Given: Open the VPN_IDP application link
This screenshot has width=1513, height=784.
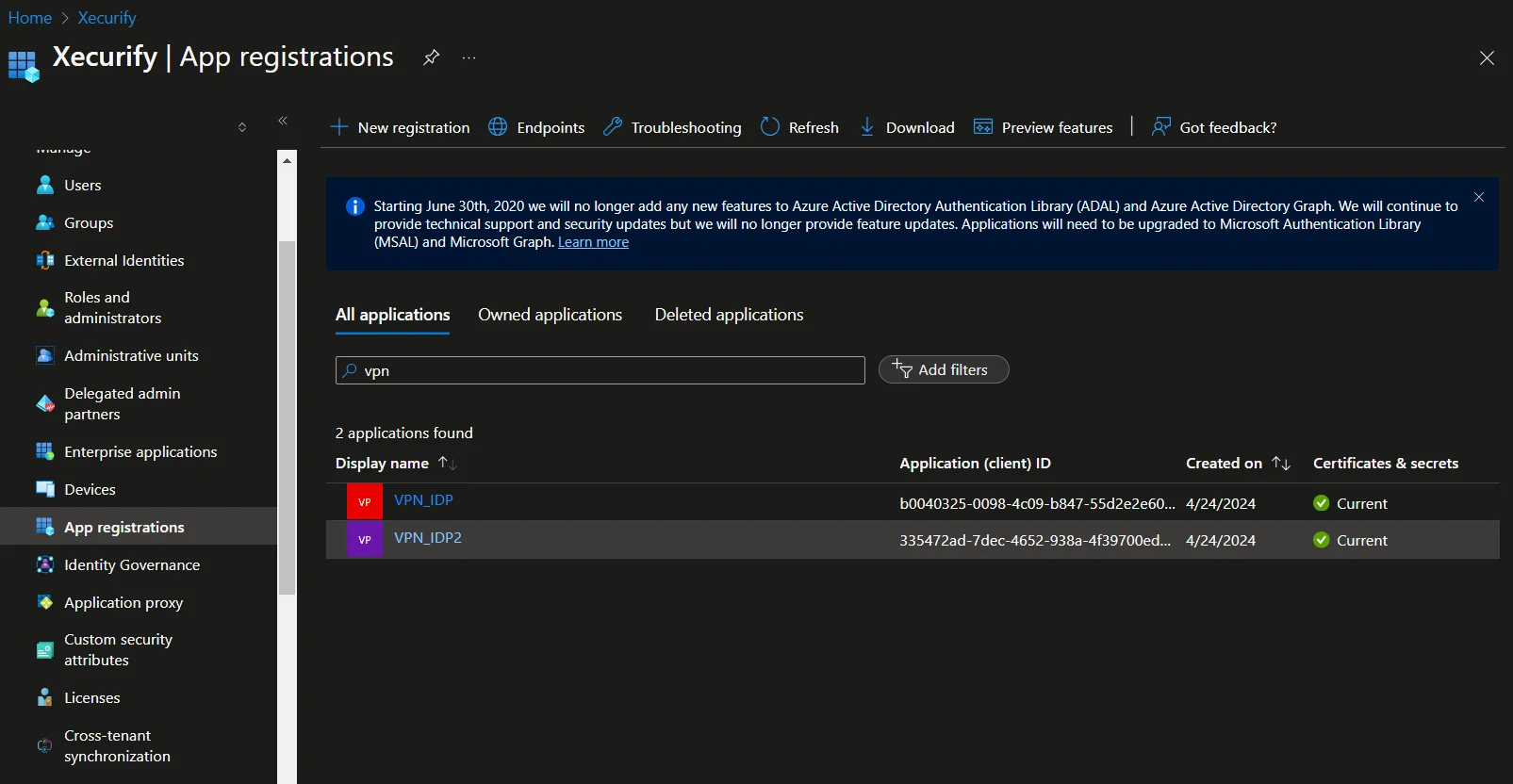Looking at the screenshot, I should [x=423, y=500].
